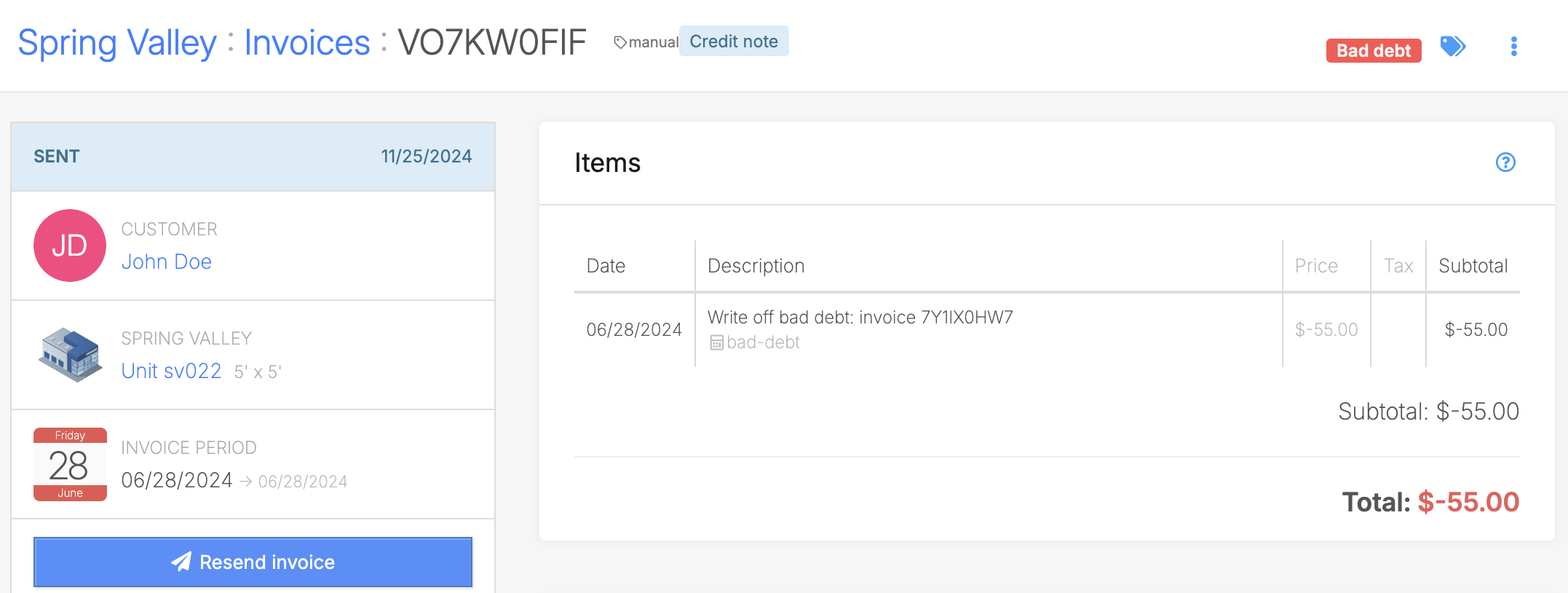1568x593 pixels.
Task: Open John Doe customer profile link
Action: click(x=167, y=262)
